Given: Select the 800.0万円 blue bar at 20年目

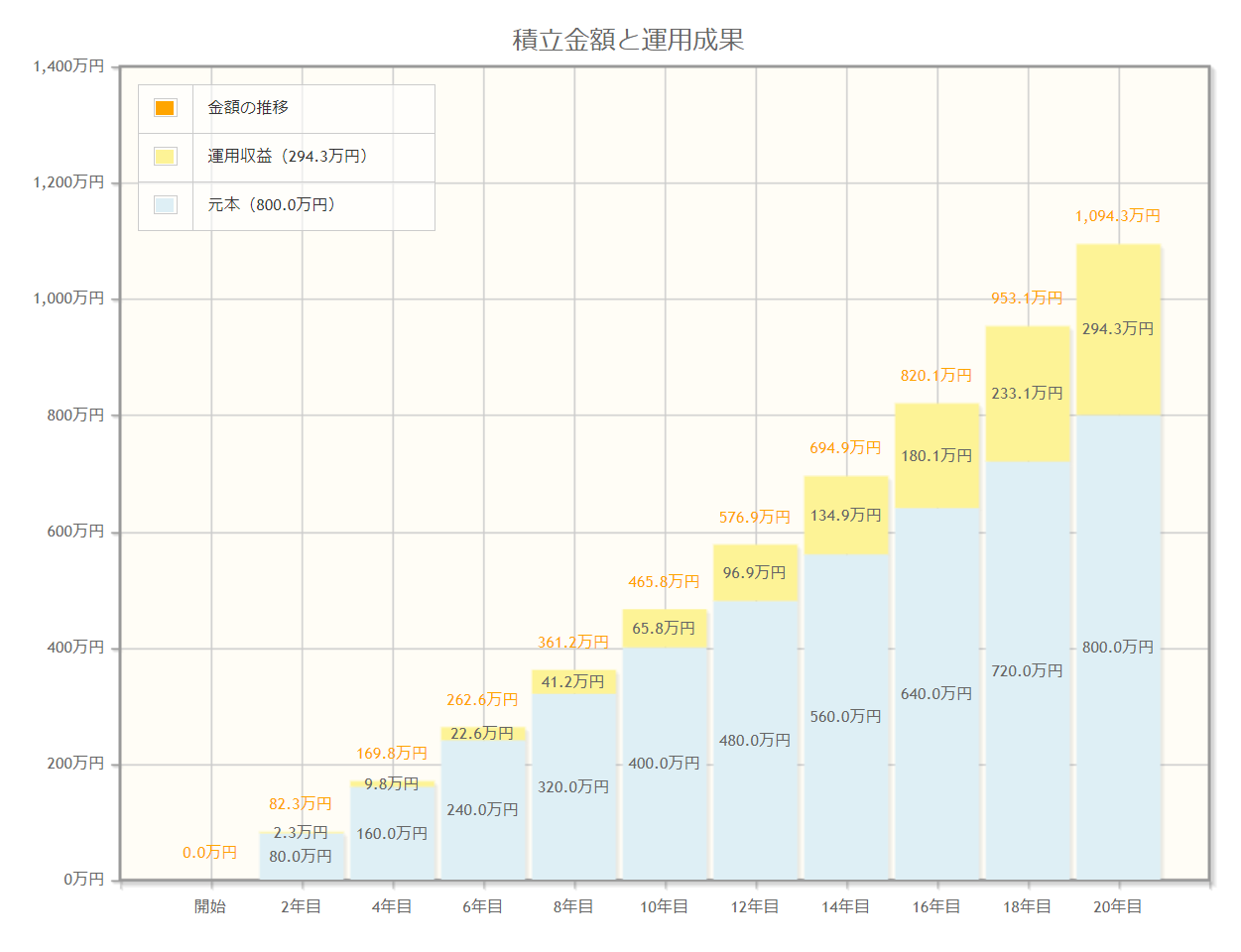Looking at the screenshot, I should tap(1119, 648).
